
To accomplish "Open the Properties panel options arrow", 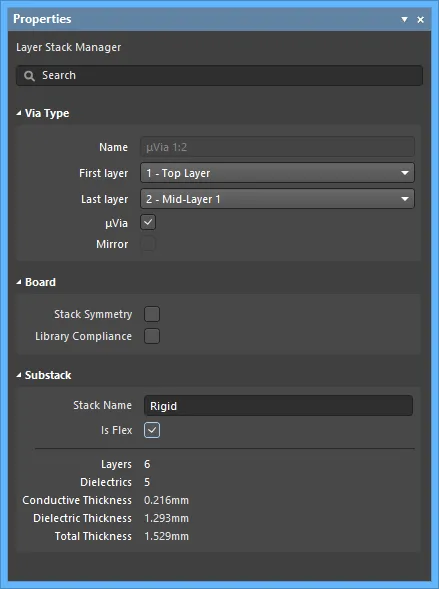I will coord(404,19).
